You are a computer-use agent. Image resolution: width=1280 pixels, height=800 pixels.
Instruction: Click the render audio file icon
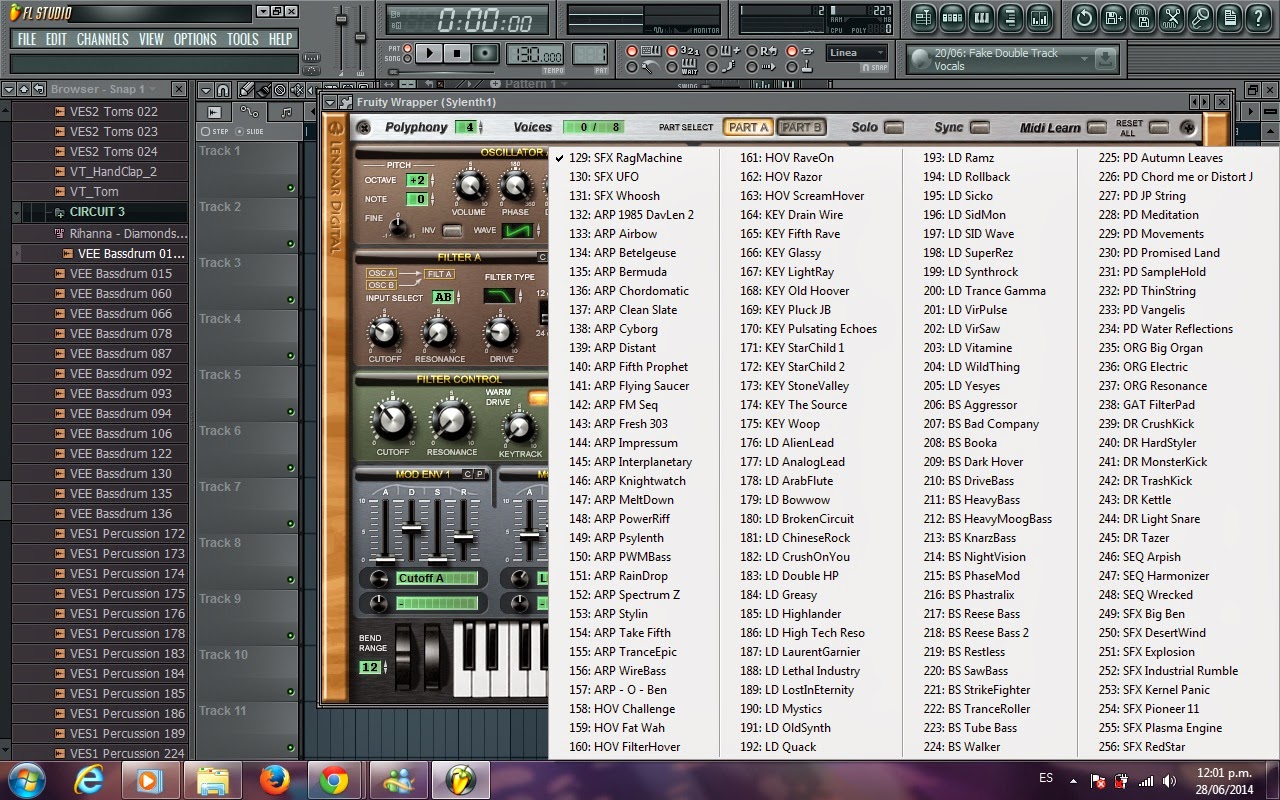(1143, 18)
